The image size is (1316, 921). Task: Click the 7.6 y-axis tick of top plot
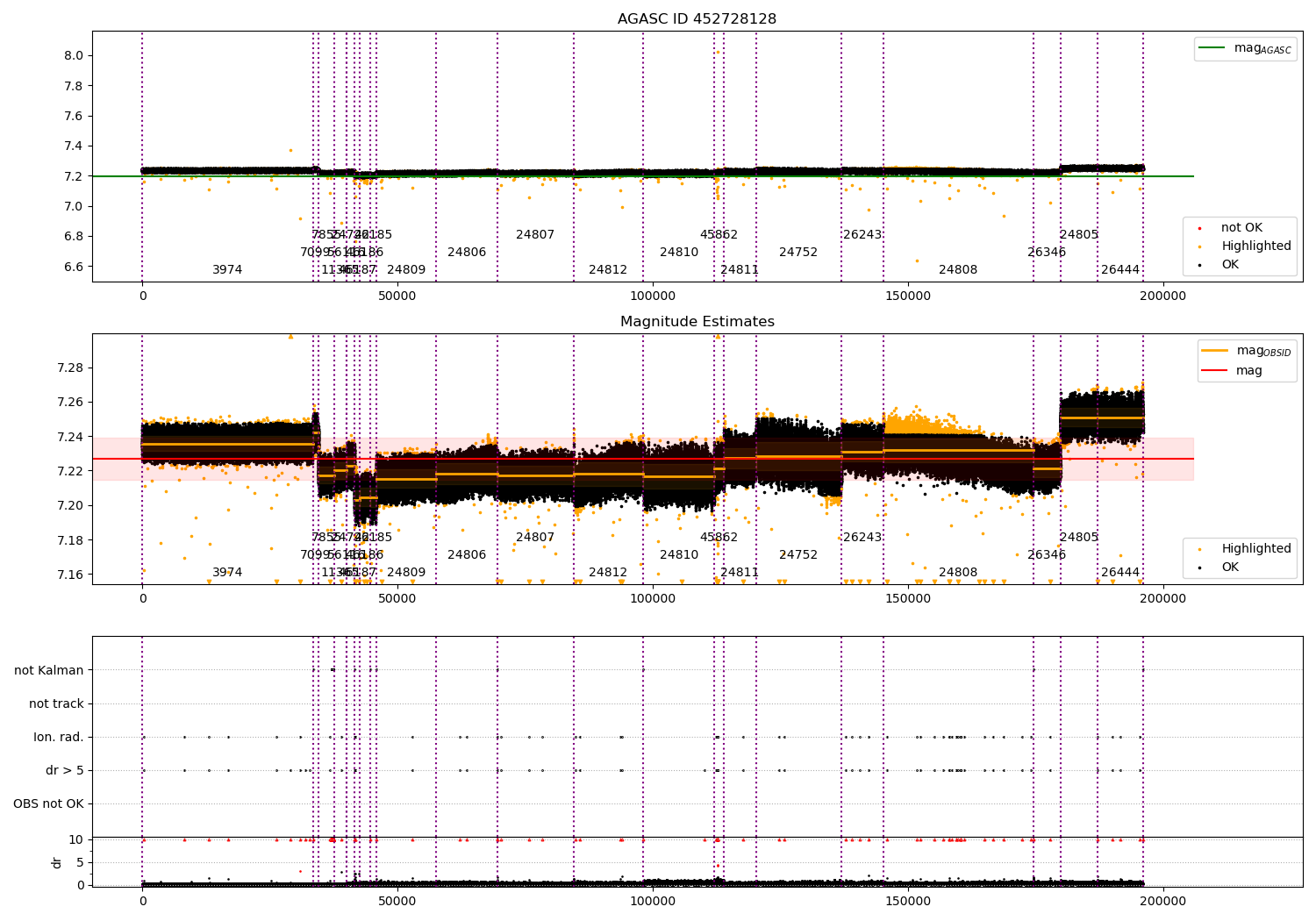click(x=73, y=116)
